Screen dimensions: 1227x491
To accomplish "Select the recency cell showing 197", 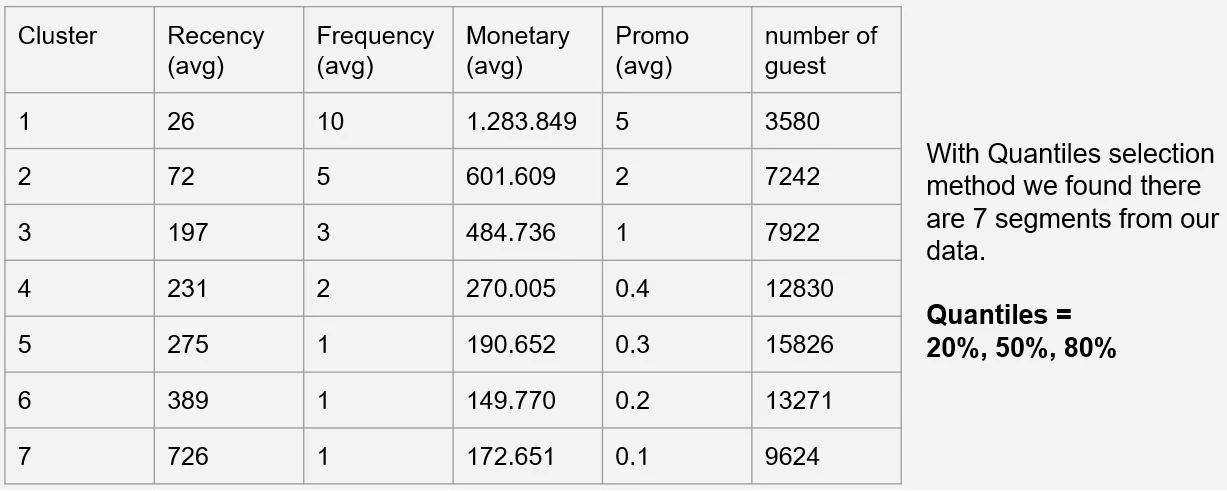I will click(188, 233).
